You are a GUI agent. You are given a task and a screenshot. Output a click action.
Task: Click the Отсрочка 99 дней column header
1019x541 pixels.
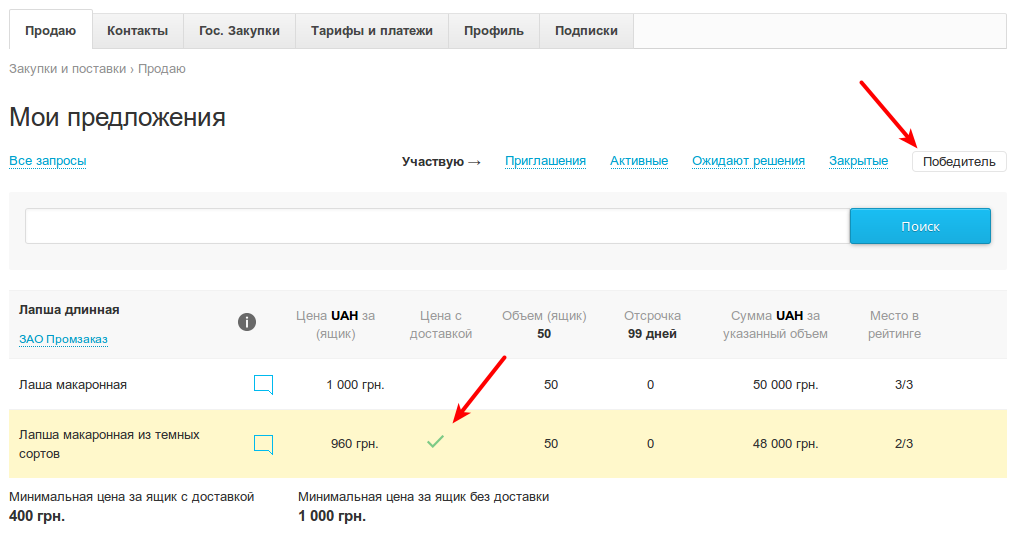652,324
